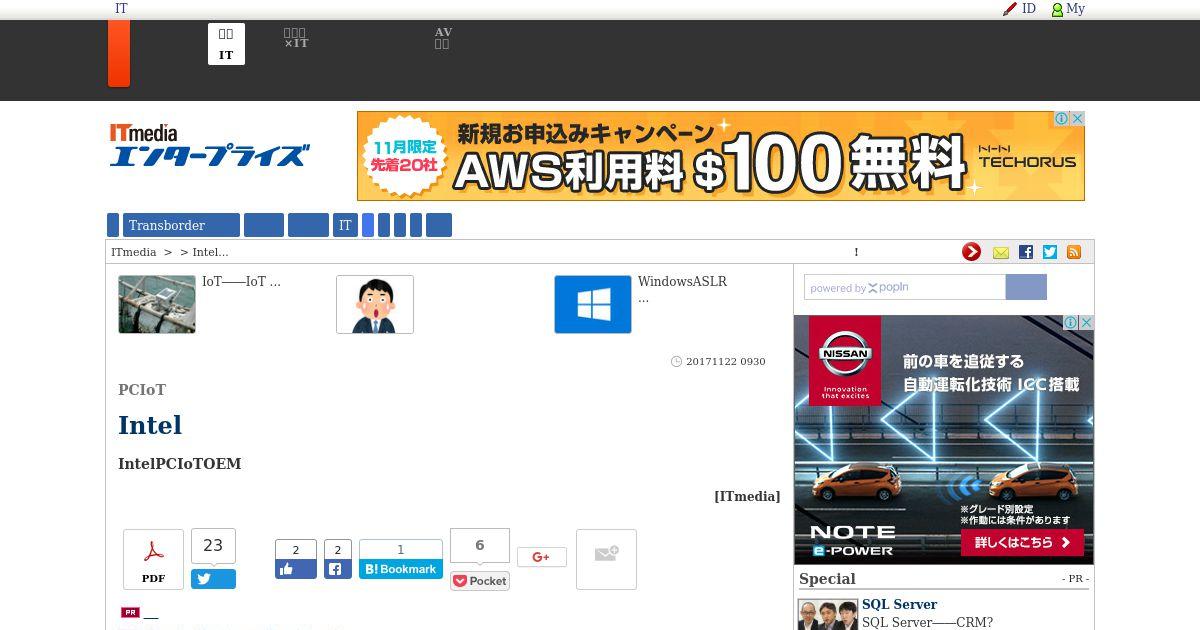Click the ITmedia breadcrumb link
Viewport: 1200px width, 630px height.
(134, 252)
